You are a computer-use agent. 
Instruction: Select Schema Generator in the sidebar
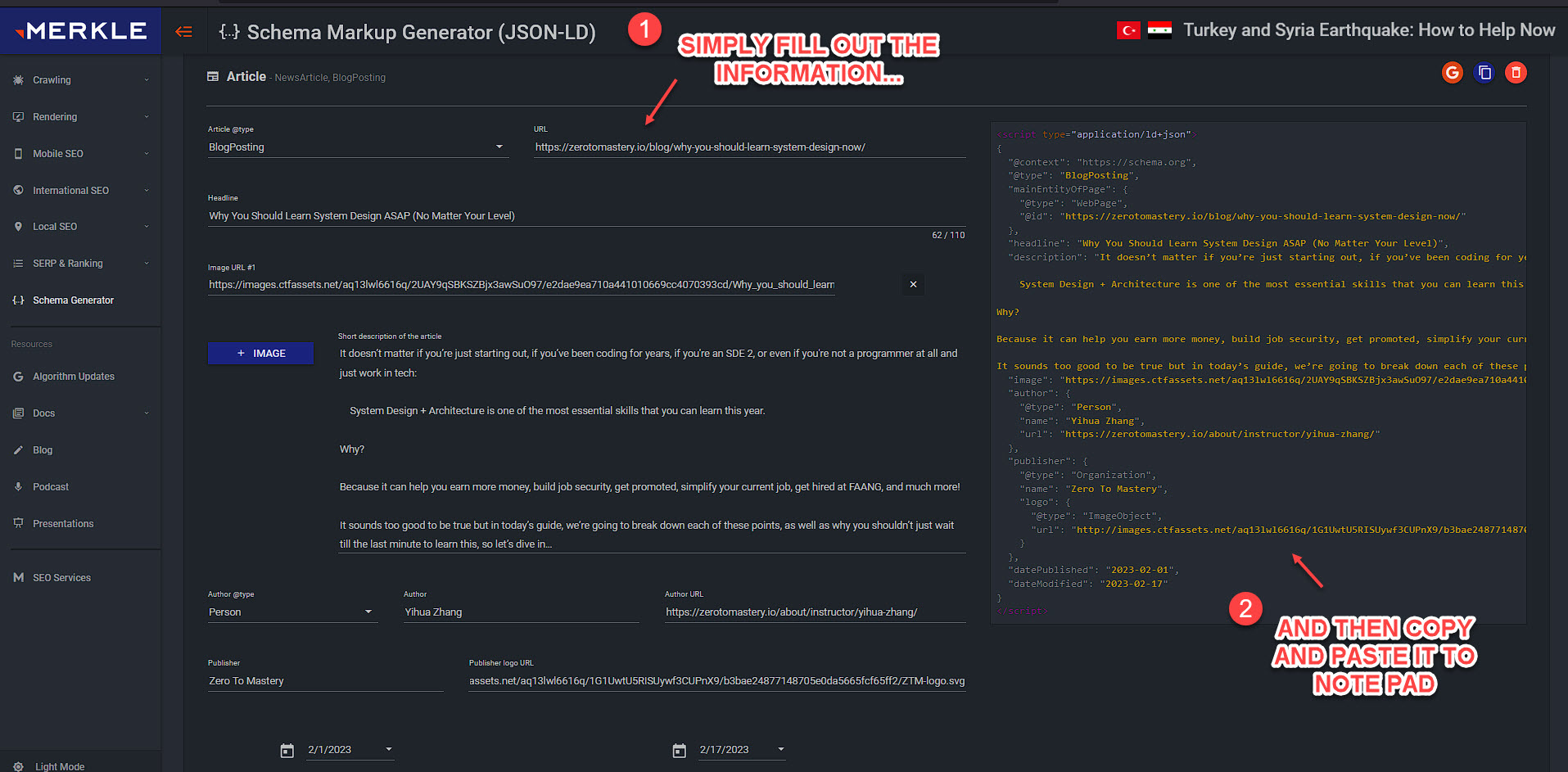point(80,300)
